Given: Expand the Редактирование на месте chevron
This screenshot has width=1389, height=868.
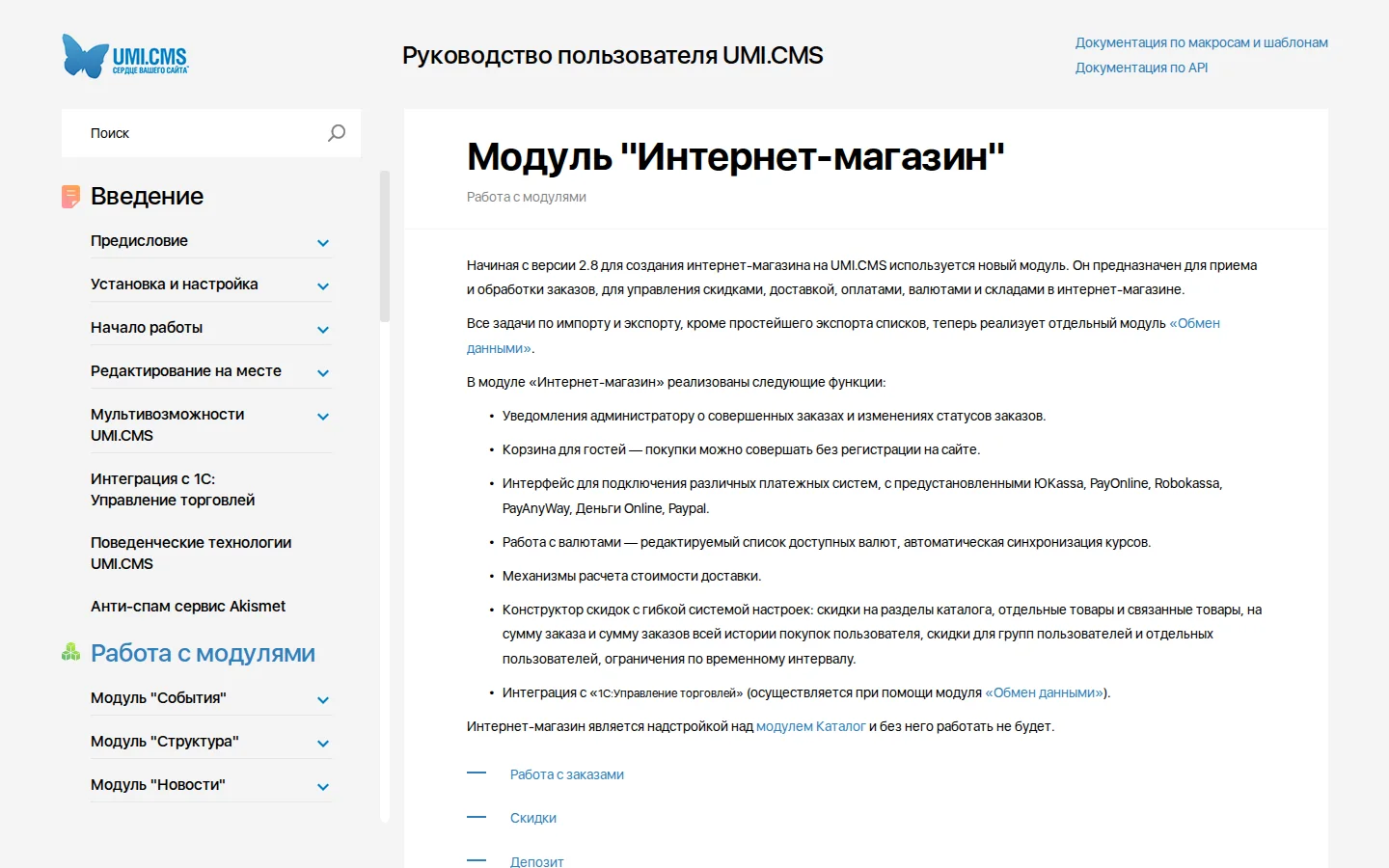Looking at the screenshot, I should tap(323, 373).
